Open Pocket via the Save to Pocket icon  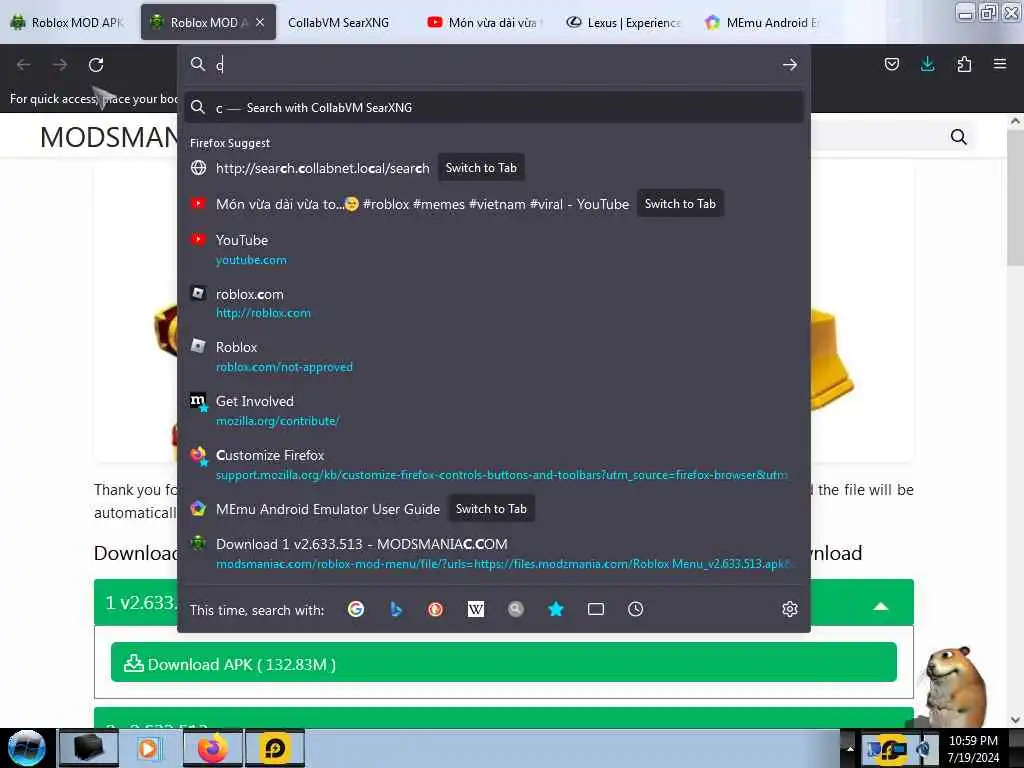891,64
